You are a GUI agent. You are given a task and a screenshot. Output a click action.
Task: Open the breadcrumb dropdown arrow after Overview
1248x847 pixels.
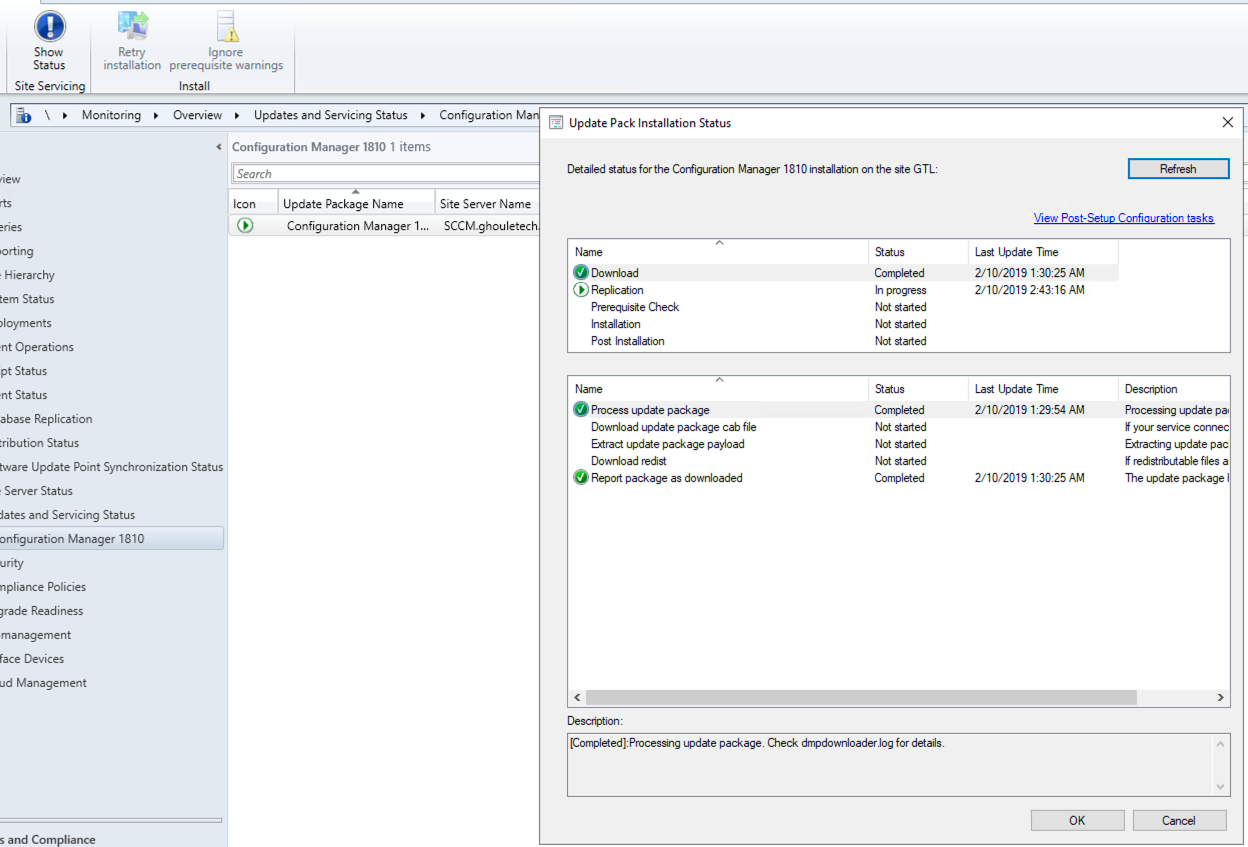[x=238, y=115]
